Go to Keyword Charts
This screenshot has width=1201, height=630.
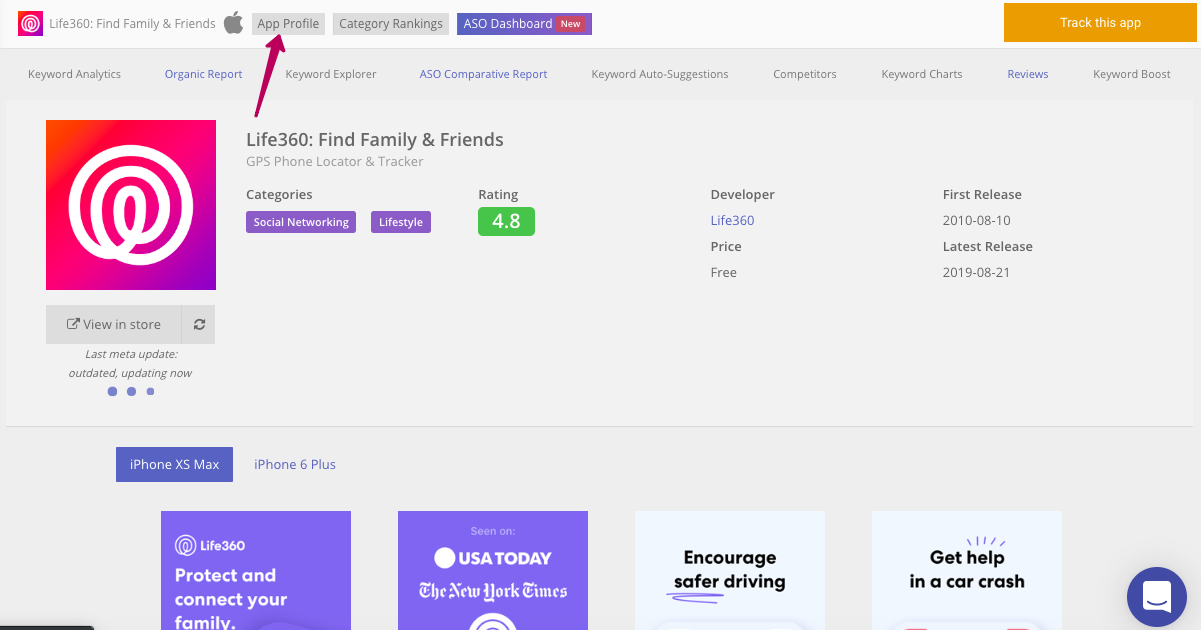[922, 74]
